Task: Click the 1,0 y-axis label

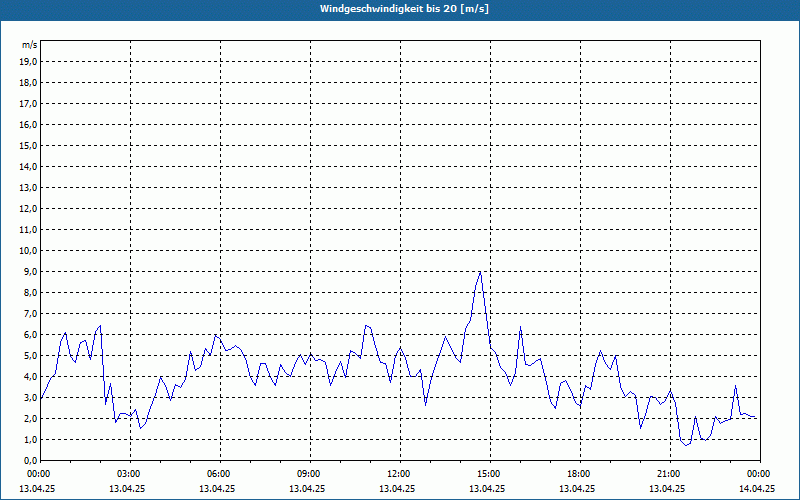Action: 31,439
